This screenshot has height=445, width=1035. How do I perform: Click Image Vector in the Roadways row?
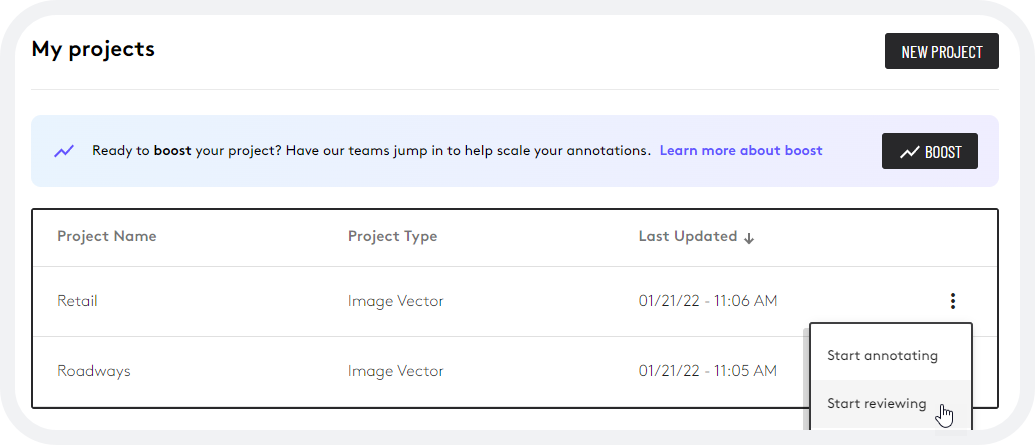pos(395,371)
